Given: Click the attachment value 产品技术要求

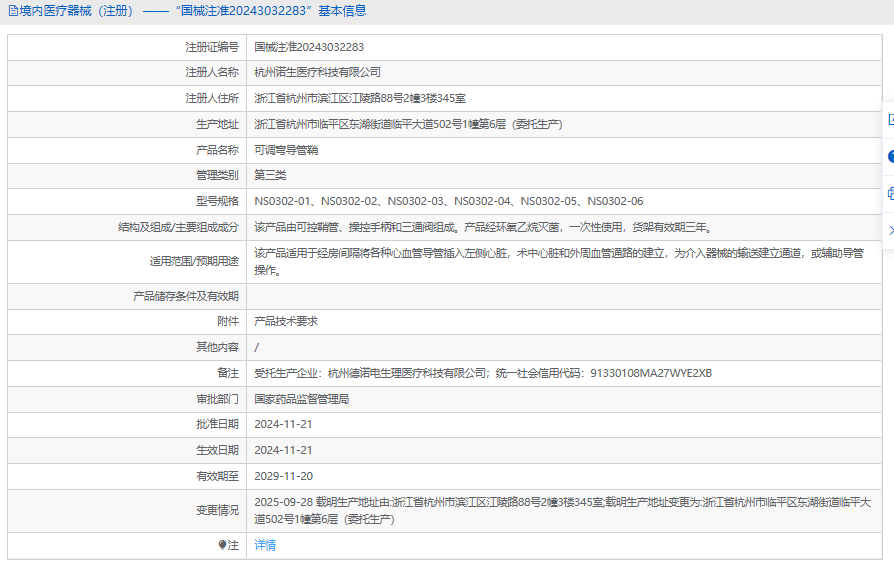Looking at the screenshot, I should [x=286, y=321].
